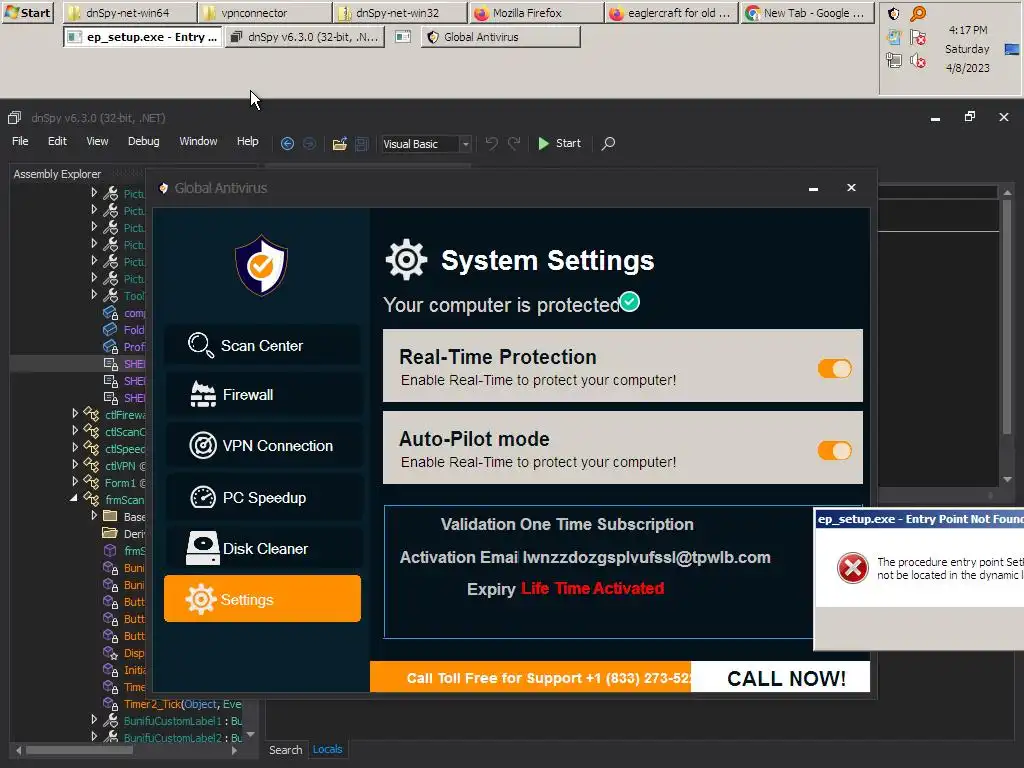Click dnSpy navigate backward arrow
This screenshot has width=1024, height=768.
(x=287, y=144)
